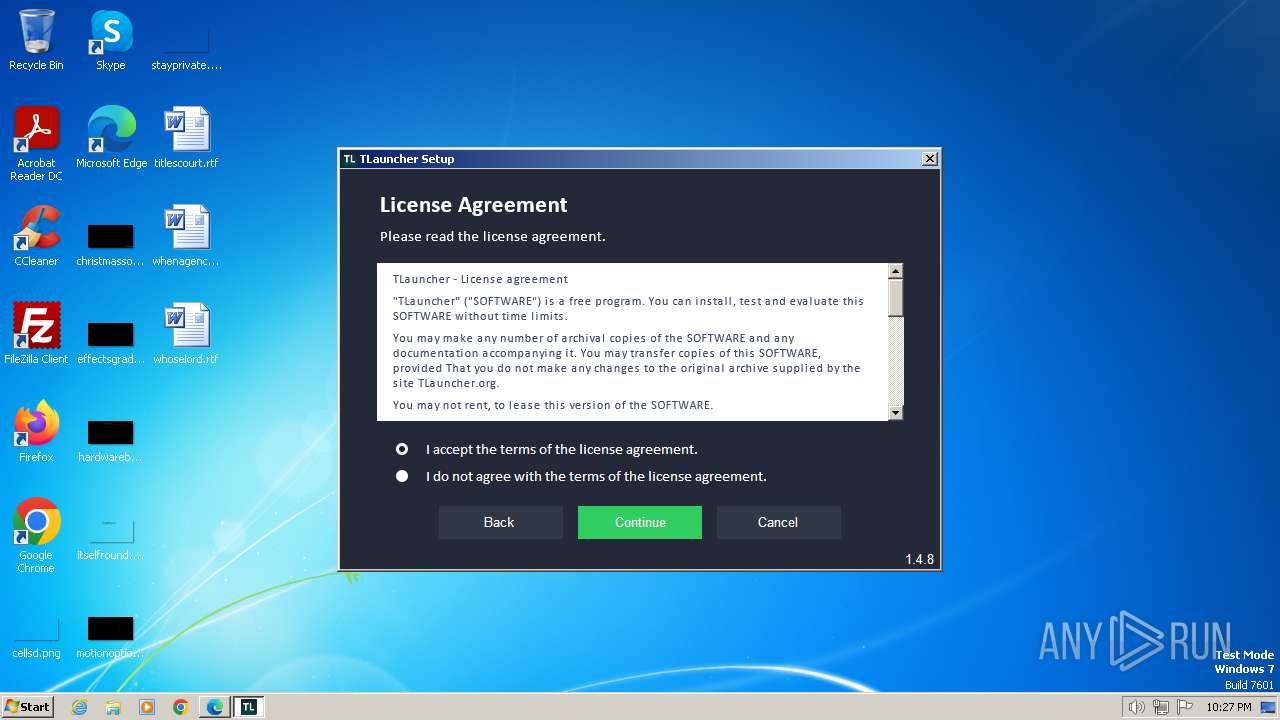This screenshot has width=1280, height=720.
Task: Click the Back button
Action: click(500, 522)
